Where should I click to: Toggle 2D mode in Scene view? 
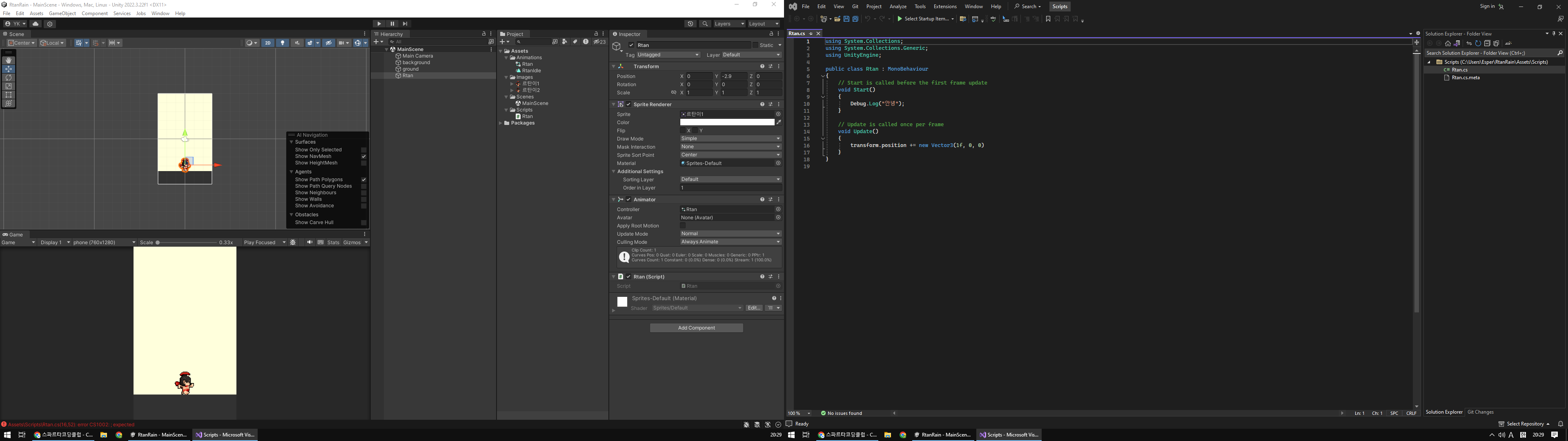click(x=268, y=42)
